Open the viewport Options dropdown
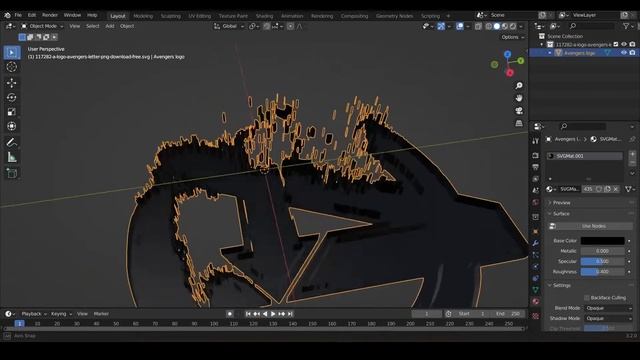The height and width of the screenshot is (360, 640). point(513,37)
